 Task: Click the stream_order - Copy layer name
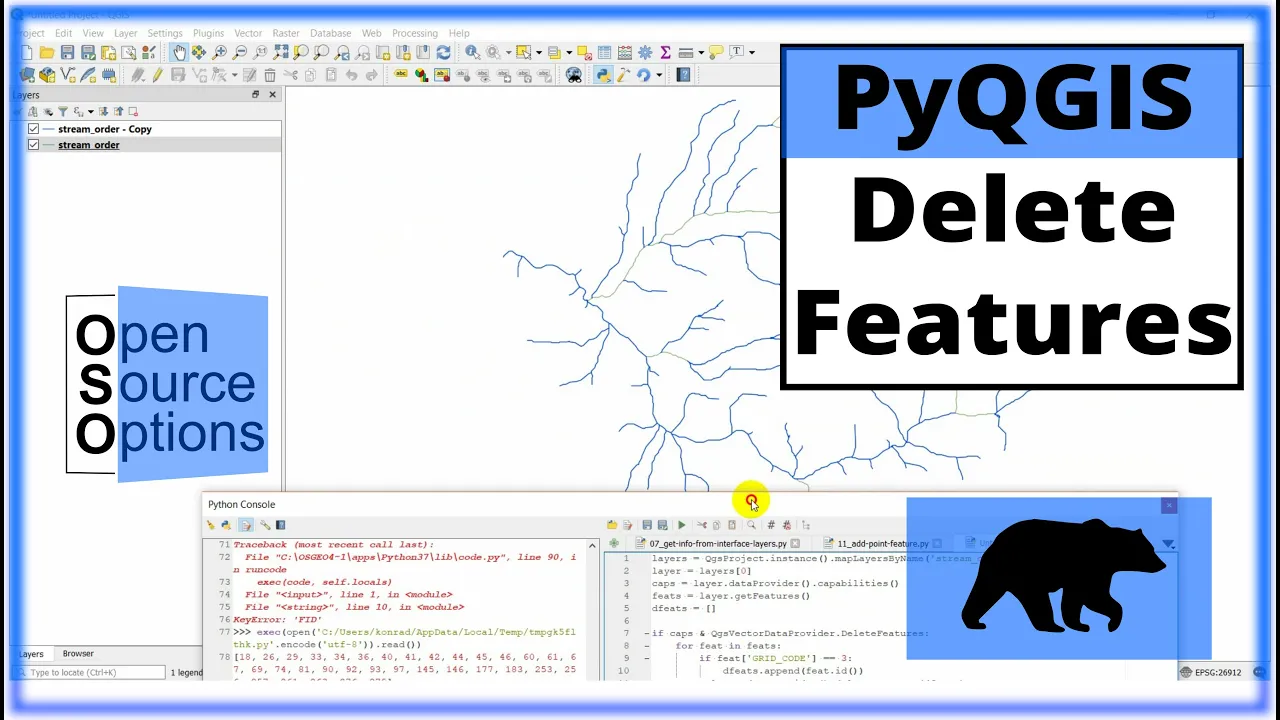point(105,129)
